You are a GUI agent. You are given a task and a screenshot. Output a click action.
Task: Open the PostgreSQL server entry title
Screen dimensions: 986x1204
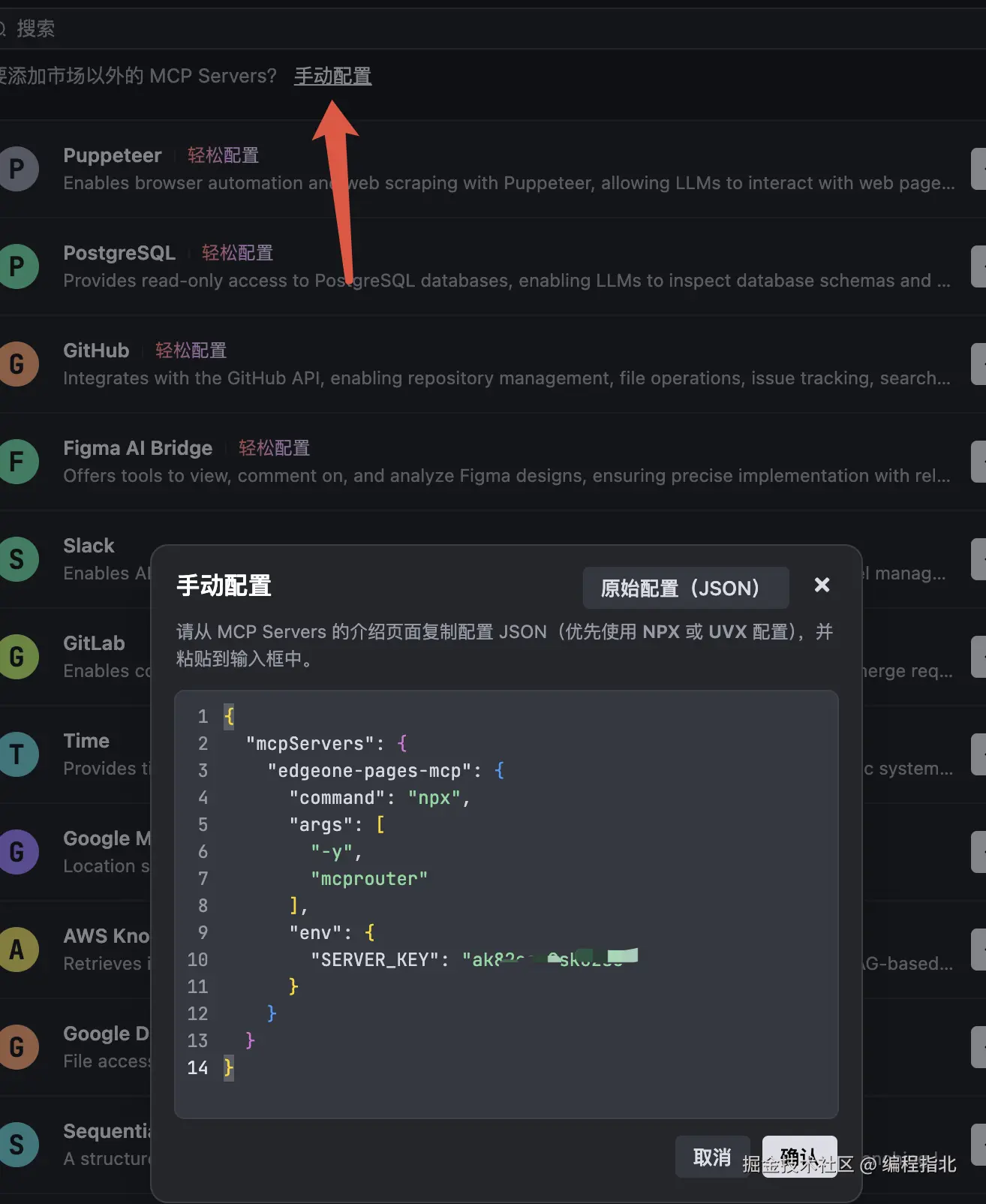[119, 253]
